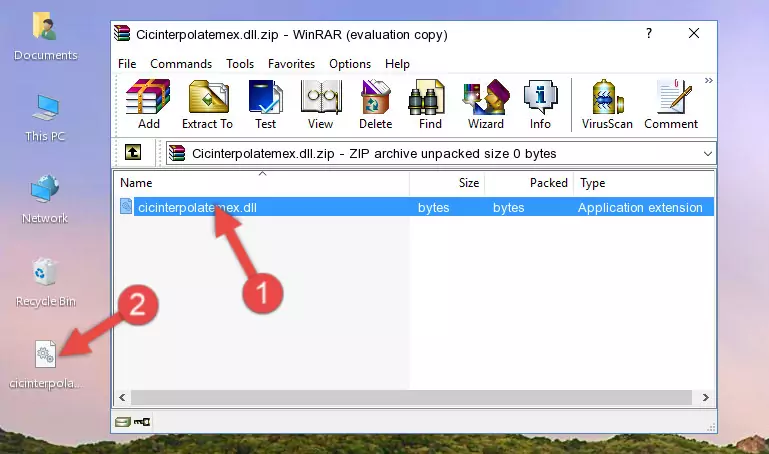Open the Help menu
769x454 pixels.
click(397, 64)
